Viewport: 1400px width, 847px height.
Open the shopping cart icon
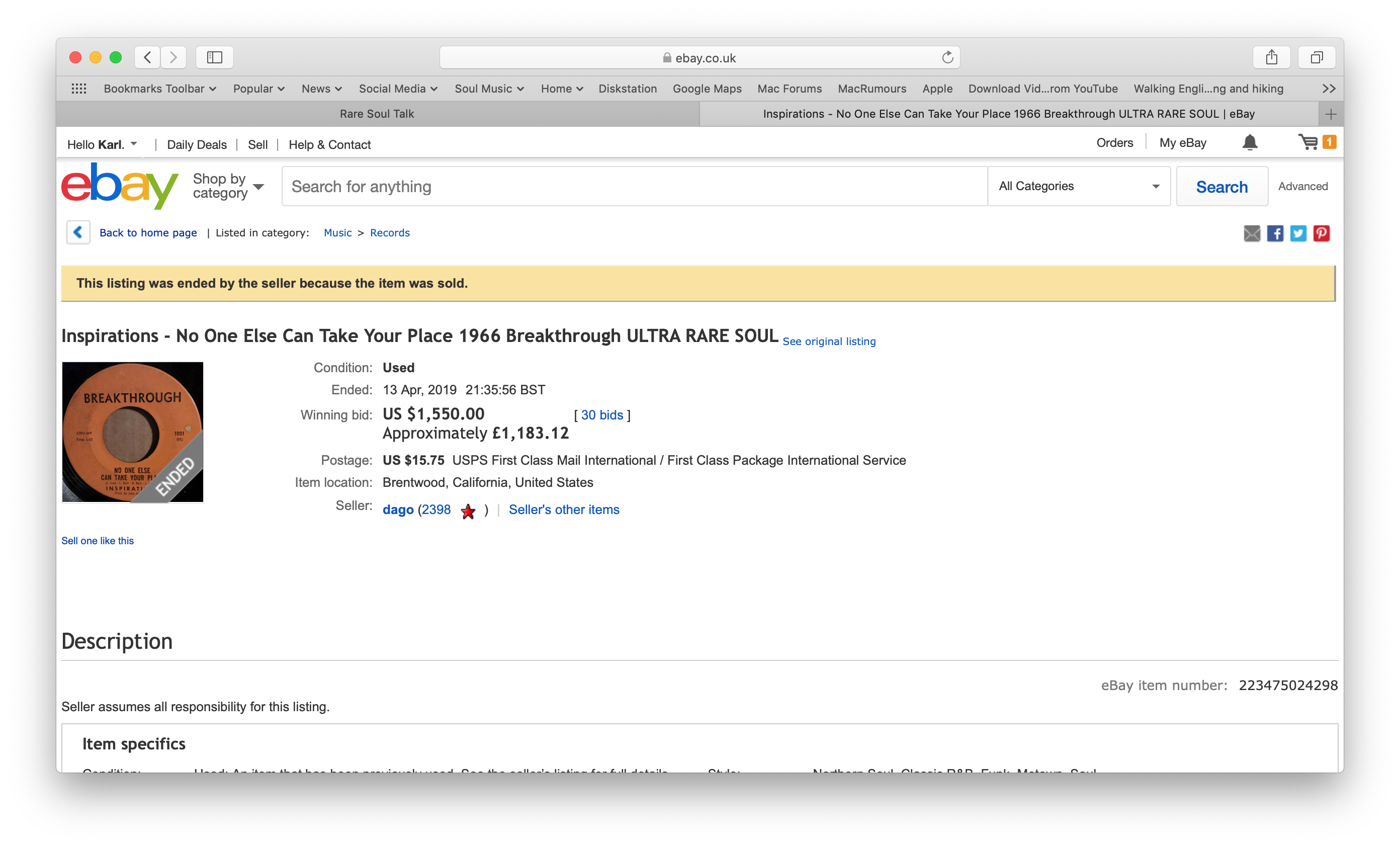tap(1308, 142)
